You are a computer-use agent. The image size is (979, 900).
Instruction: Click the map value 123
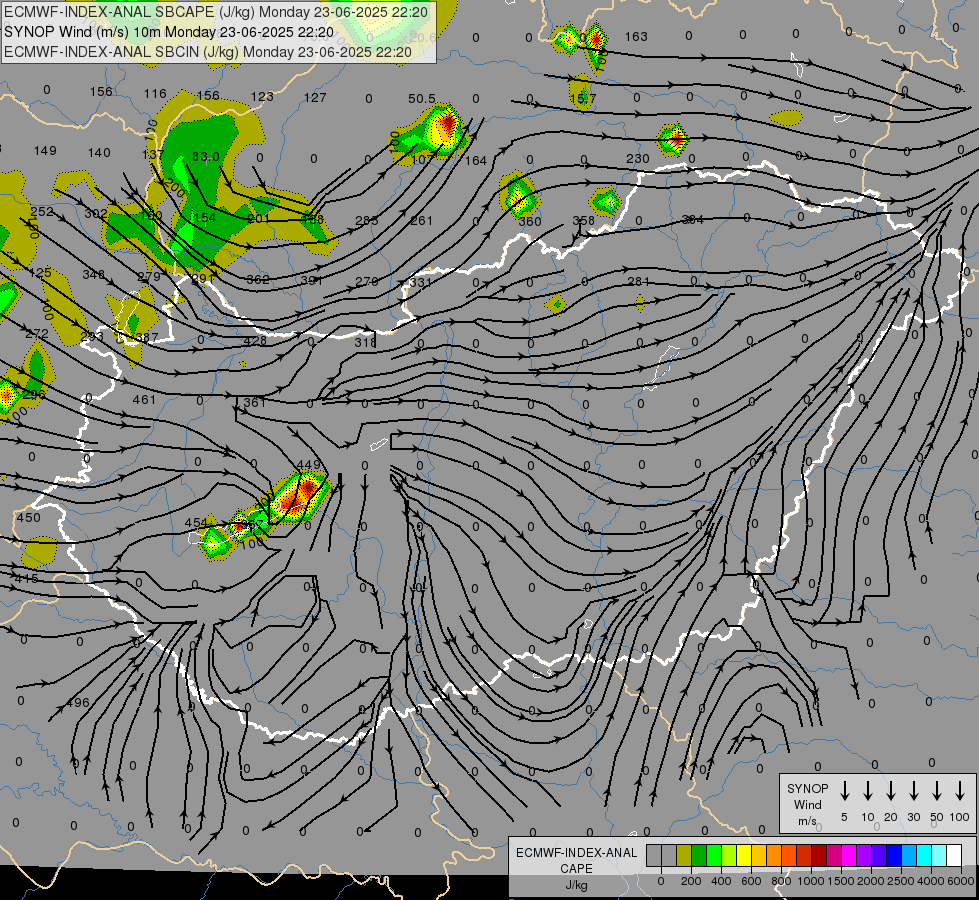click(x=262, y=96)
